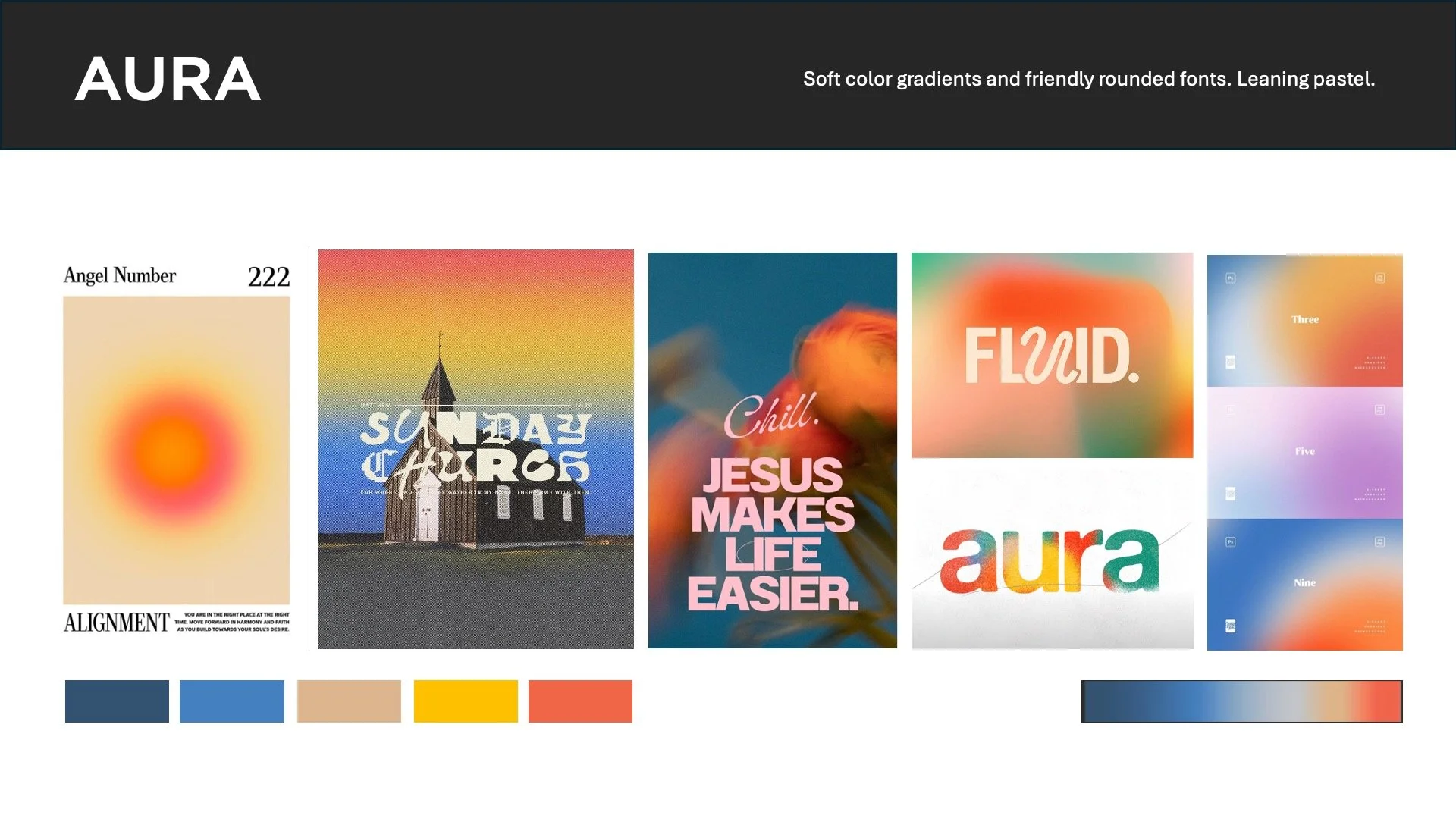
Task: Open the FLUID gradient image
Action: pyautogui.click(x=1052, y=355)
